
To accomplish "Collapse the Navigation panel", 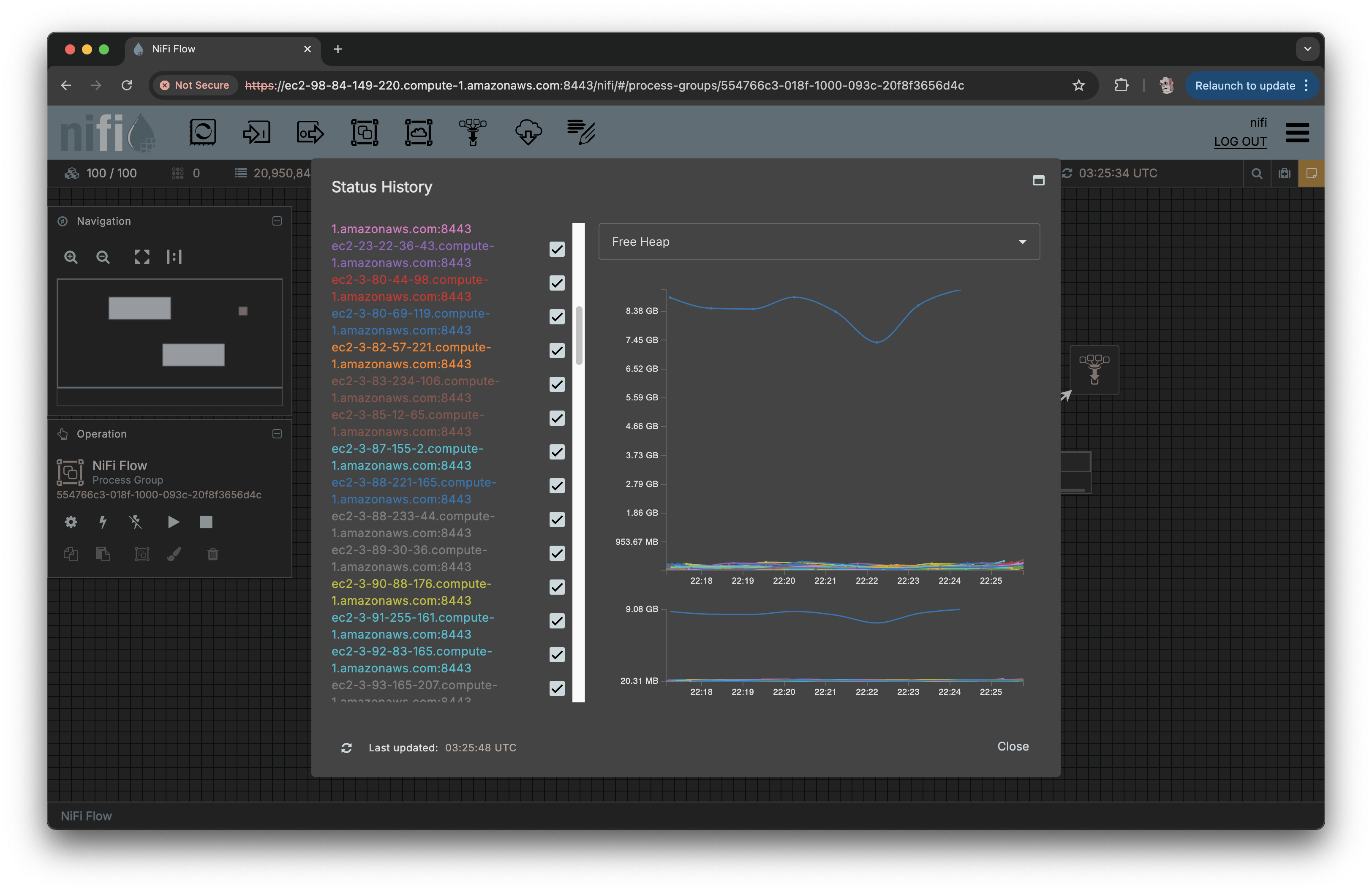I will 277,221.
